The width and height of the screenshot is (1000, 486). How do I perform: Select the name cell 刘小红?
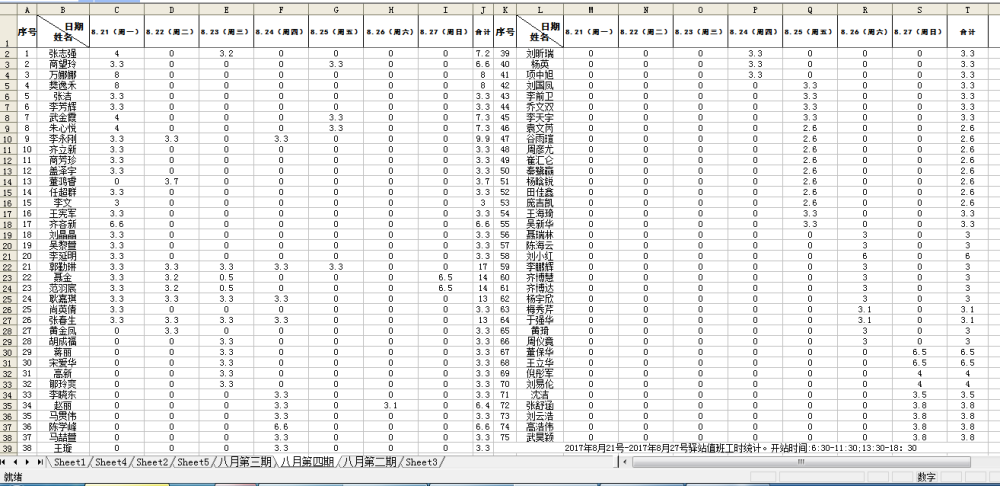pos(540,256)
